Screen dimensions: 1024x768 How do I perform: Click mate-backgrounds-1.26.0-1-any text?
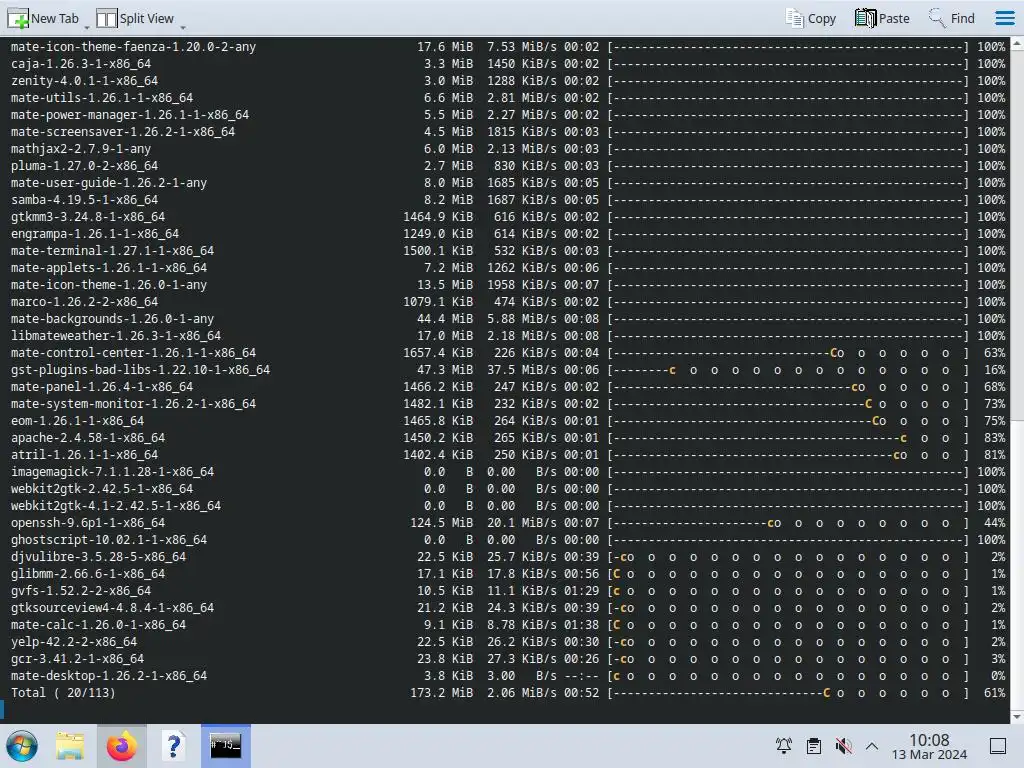pyautogui.click(x=112, y=319)
